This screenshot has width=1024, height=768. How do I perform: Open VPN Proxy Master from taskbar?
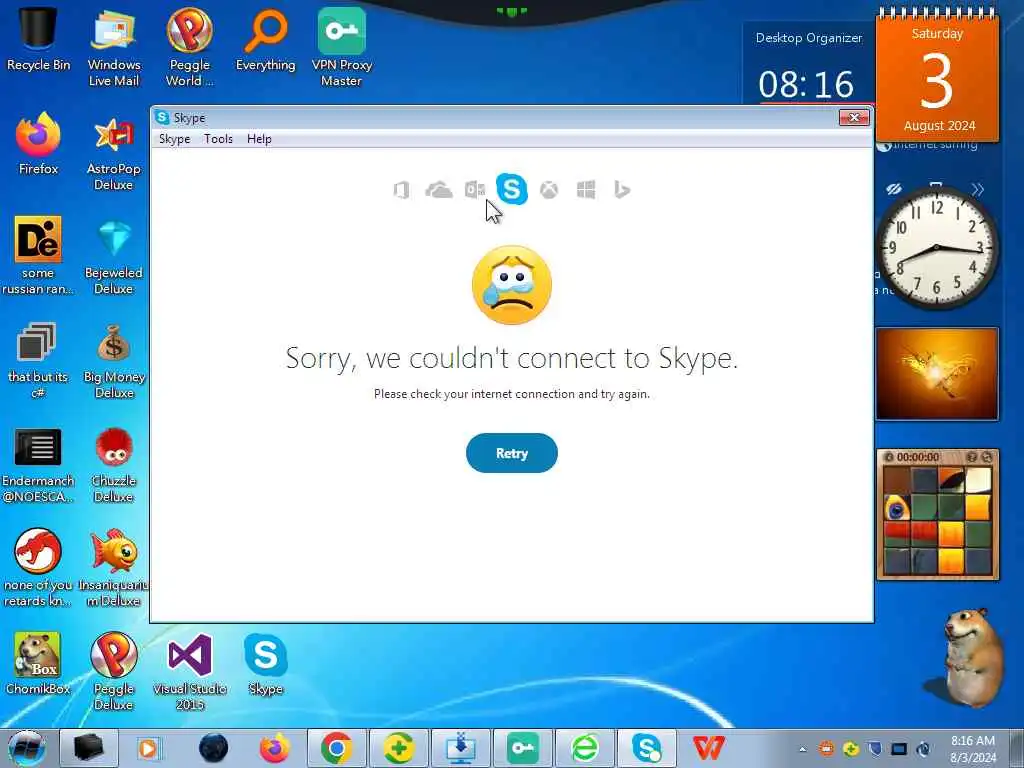[522, 748]
